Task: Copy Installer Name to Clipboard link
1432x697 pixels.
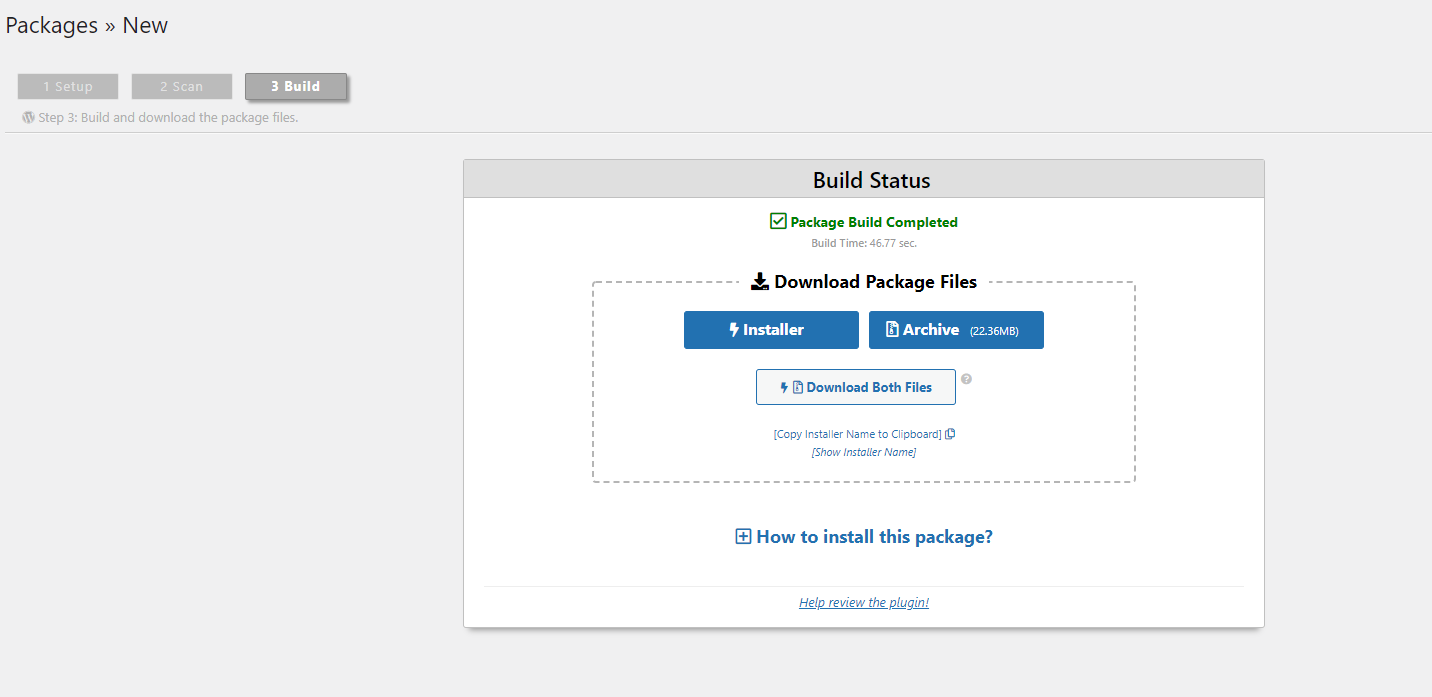Action: (857, 434)
